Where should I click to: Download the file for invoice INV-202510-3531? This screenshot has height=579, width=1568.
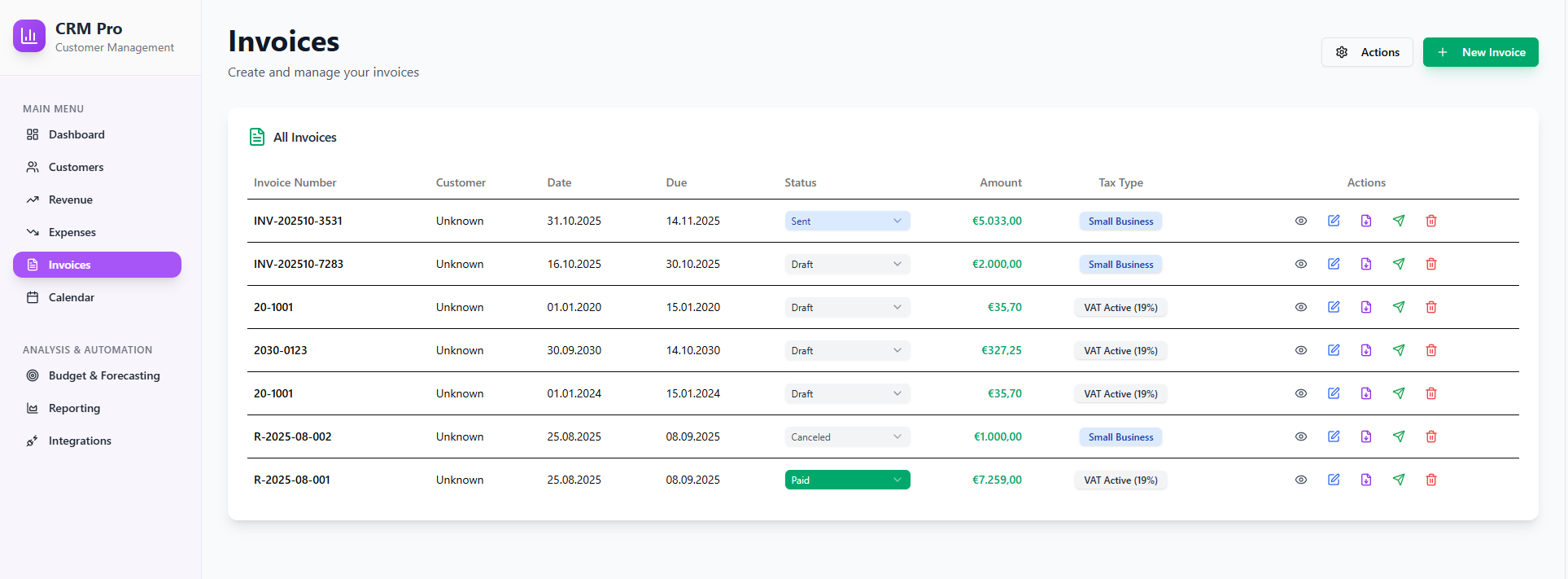coord(1366,221)
